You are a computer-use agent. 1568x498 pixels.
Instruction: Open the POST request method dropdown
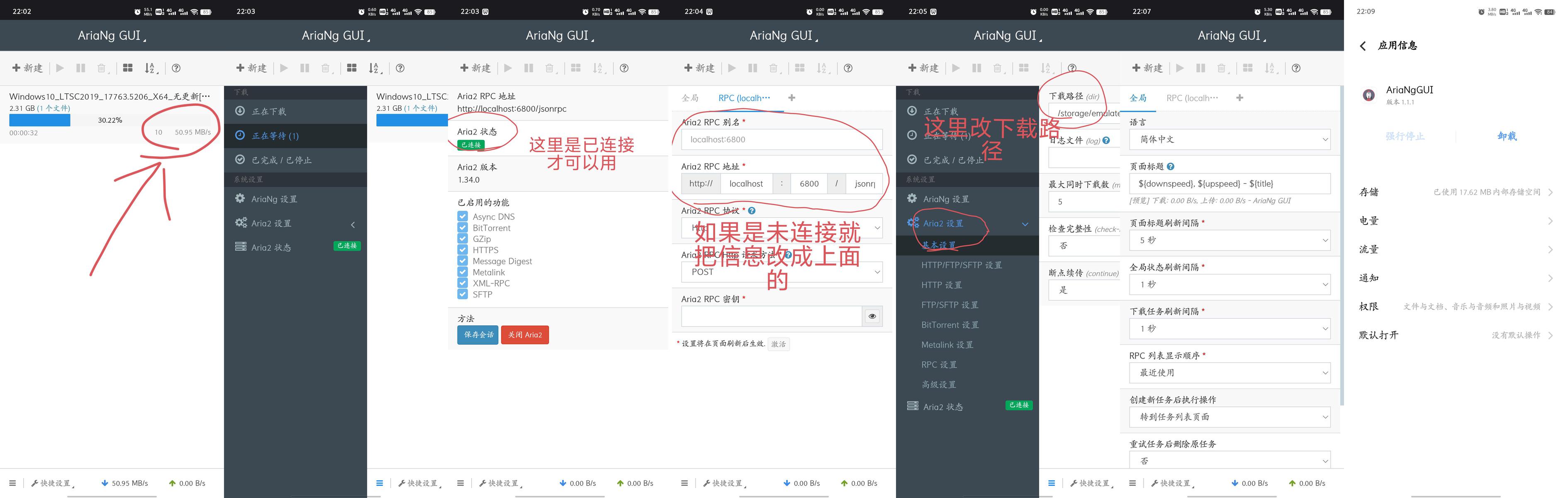(x=782, y=272)
